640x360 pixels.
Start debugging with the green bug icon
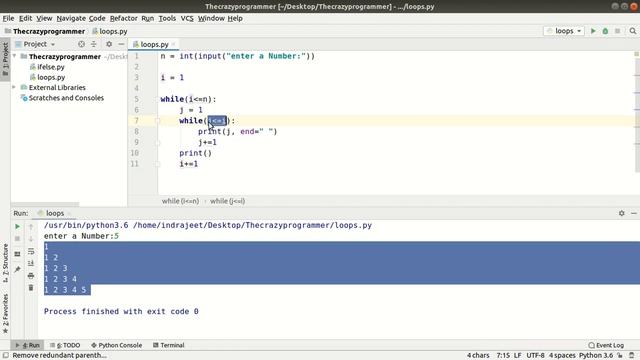tap(605, 31)
